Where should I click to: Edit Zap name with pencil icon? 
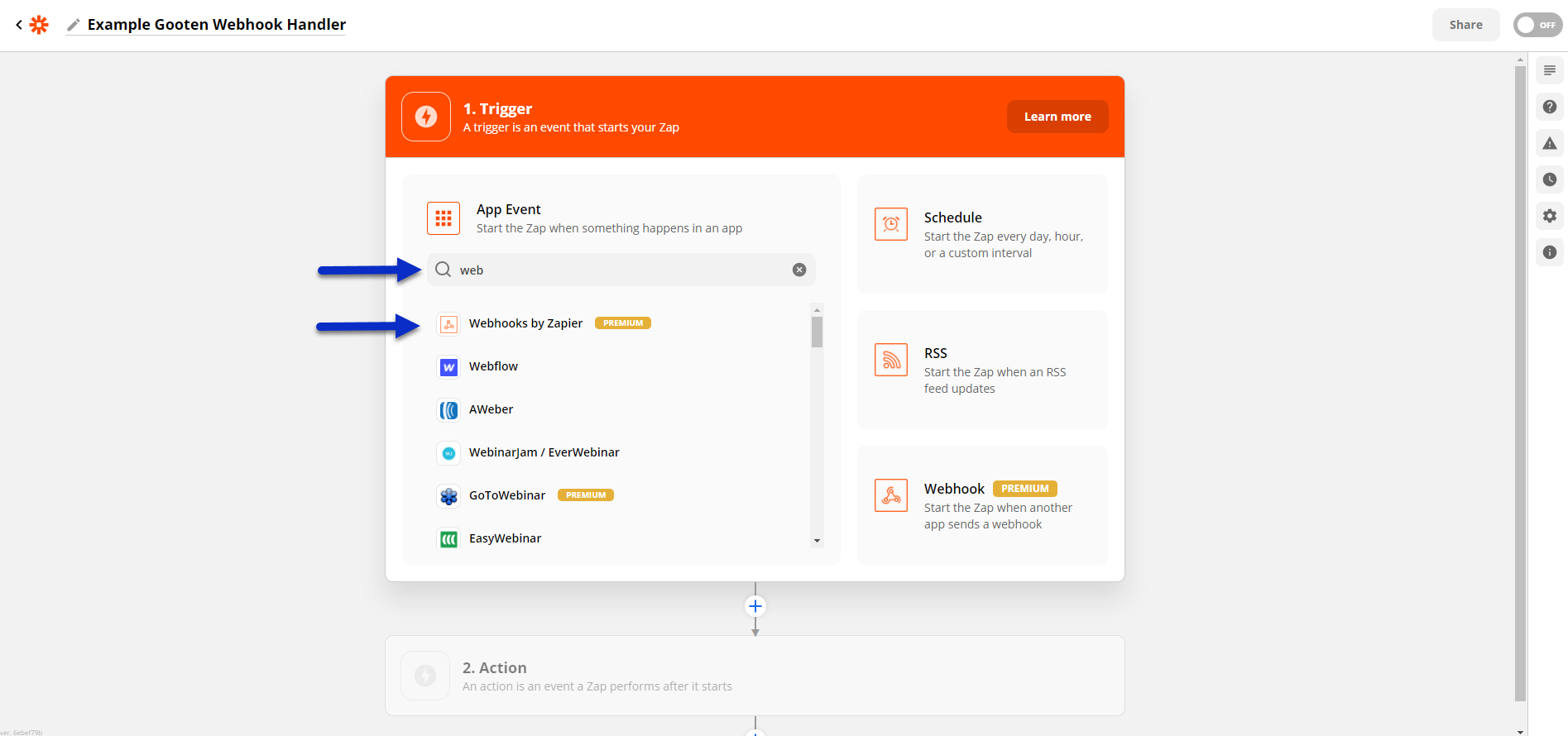tap(74, 25)
